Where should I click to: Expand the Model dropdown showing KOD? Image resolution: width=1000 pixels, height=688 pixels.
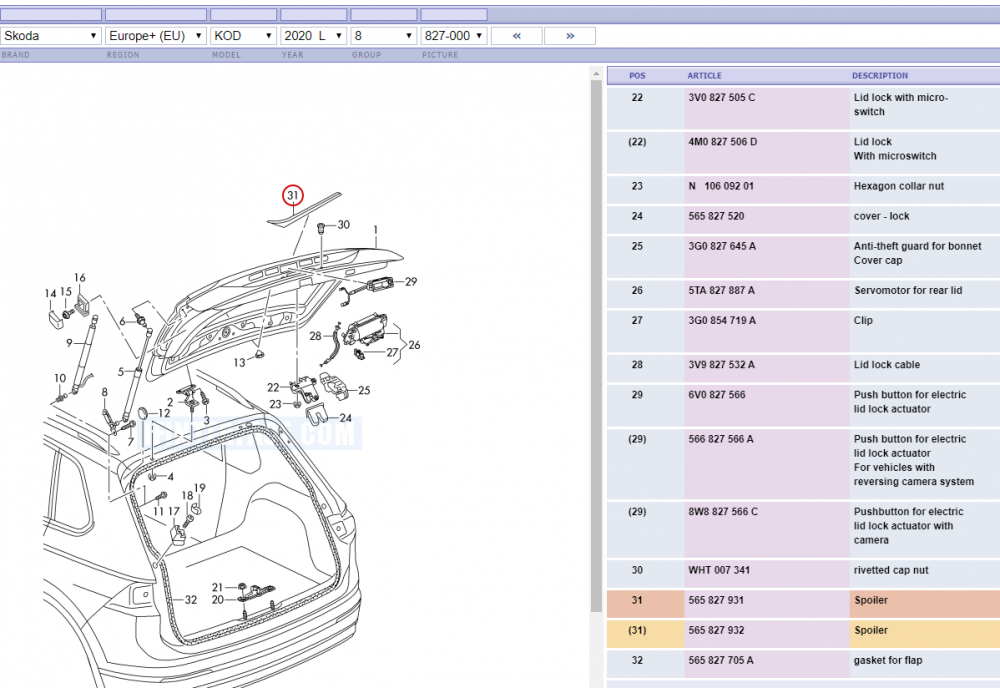(x=244, y=36)
